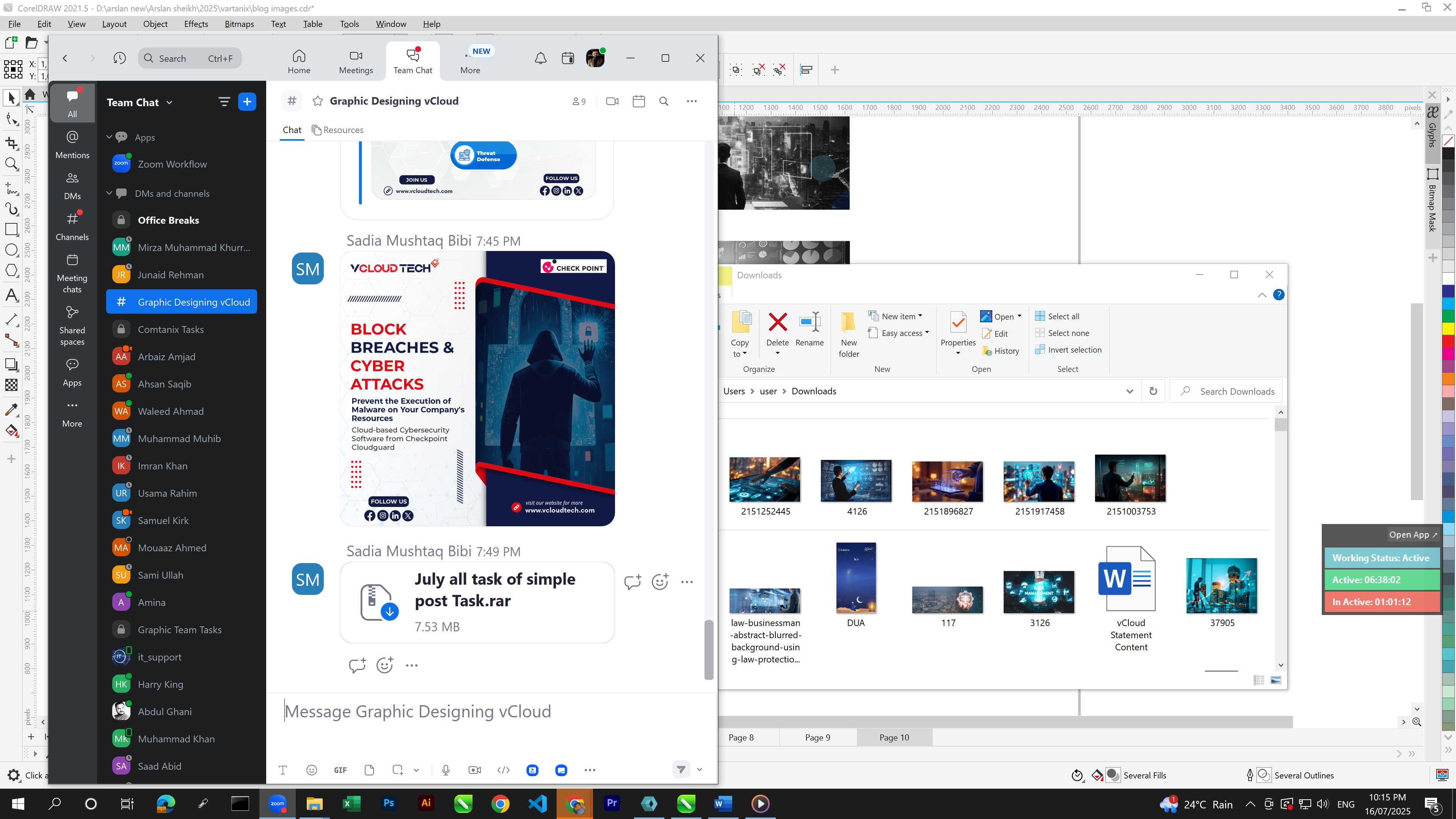Click Rename in Downloads ribbon
The height and width of the screenshot is (819, 1456).
click(x=810, y=329)
